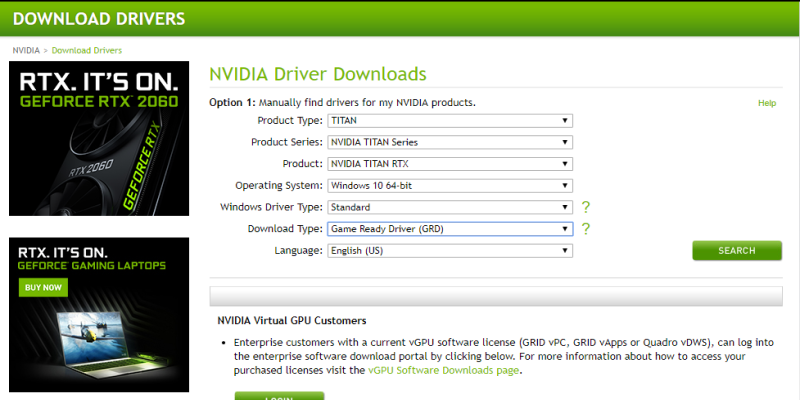Click the Language label
The image size is (800, 400).
pyautogui.click(x=298, y=251)
